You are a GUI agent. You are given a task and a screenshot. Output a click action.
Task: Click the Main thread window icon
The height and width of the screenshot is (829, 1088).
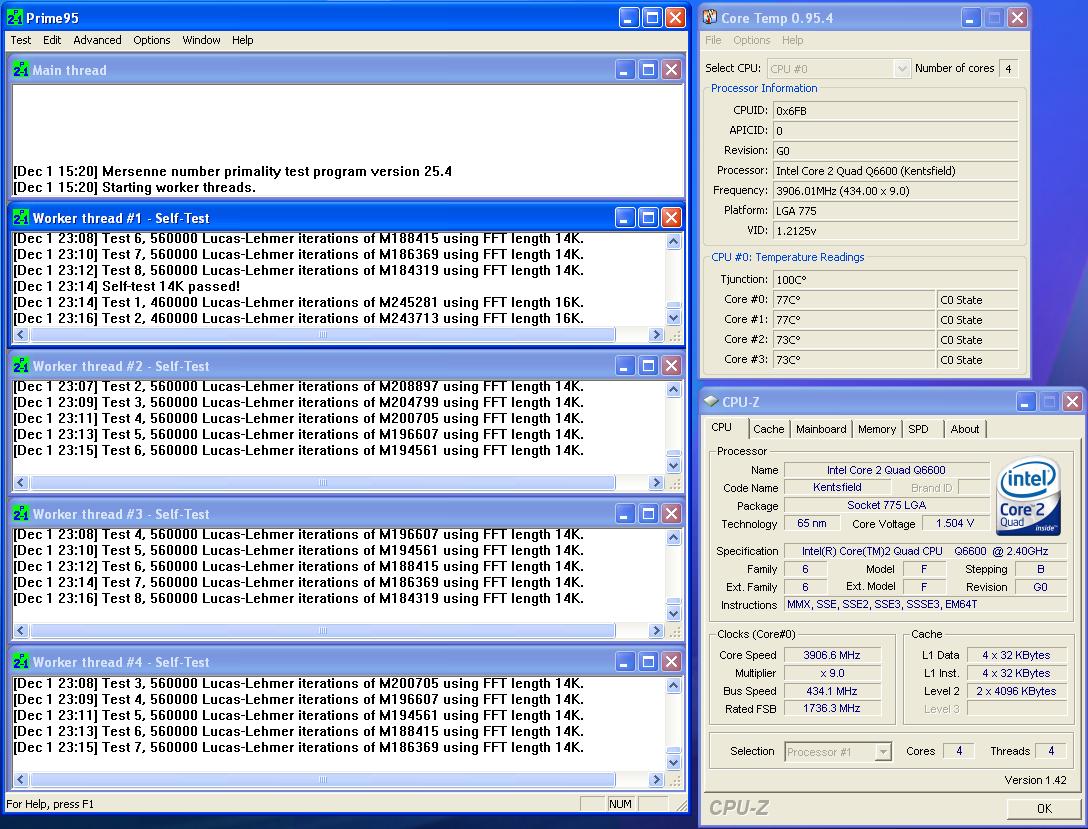[x=21, y=69]
